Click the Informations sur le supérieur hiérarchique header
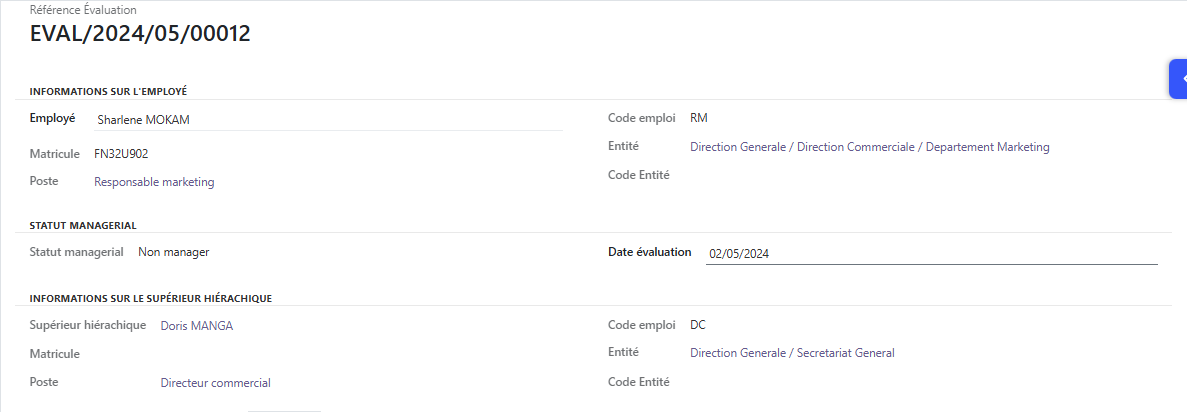This screenshot has height=412, width=1187. coord(151,298)
